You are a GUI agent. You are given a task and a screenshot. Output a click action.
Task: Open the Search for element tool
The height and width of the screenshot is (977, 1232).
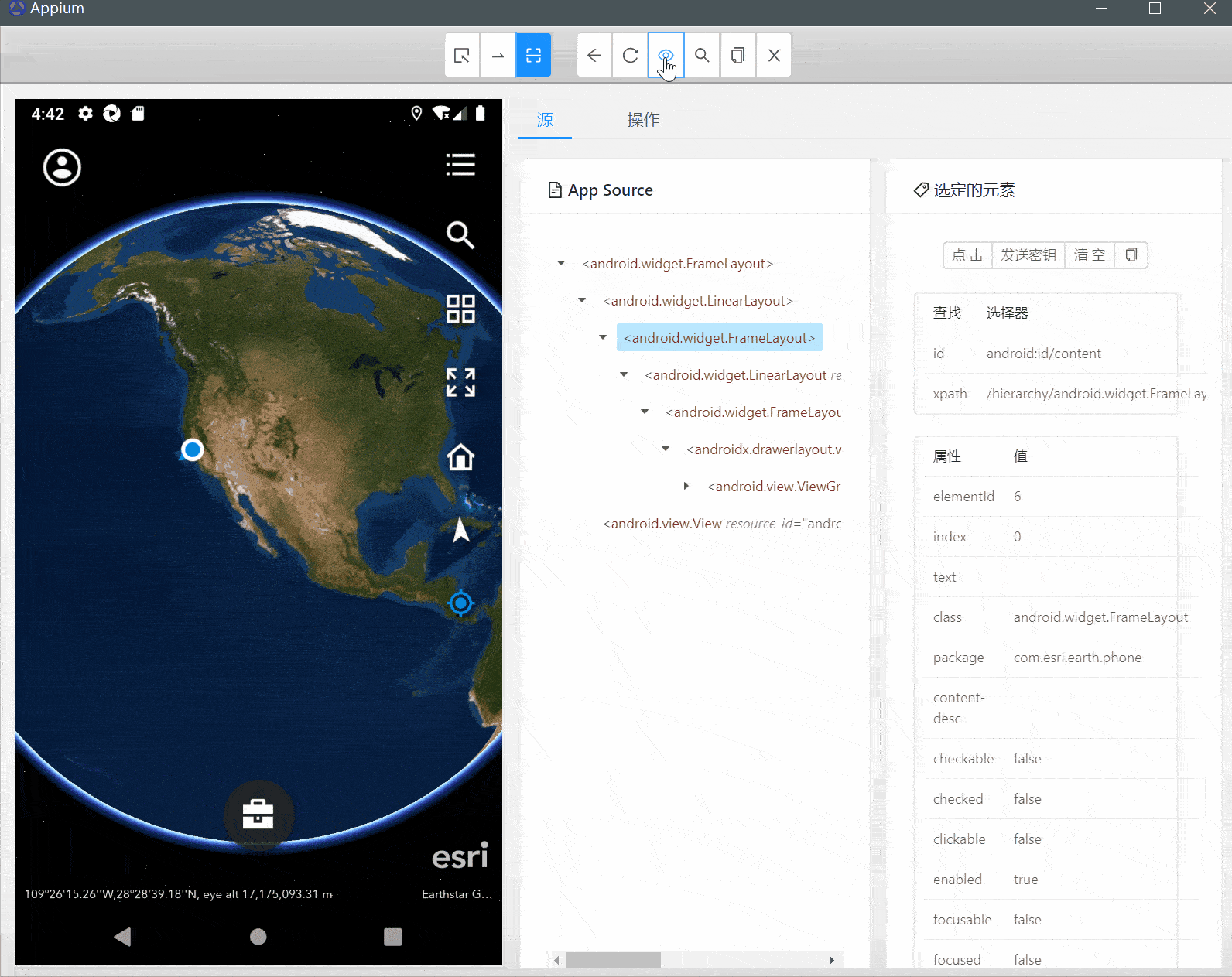click(x=702, y=55)
